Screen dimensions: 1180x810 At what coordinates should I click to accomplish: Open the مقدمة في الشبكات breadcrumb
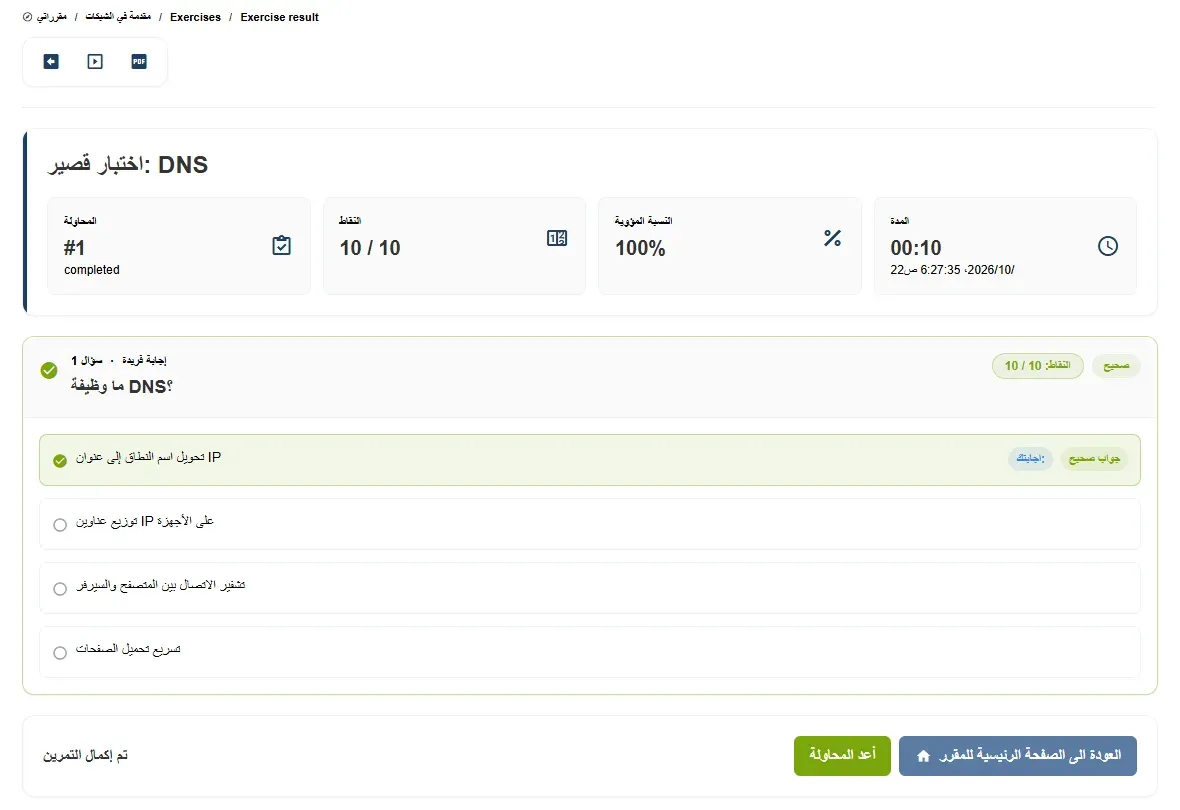[x=118, y=17]
